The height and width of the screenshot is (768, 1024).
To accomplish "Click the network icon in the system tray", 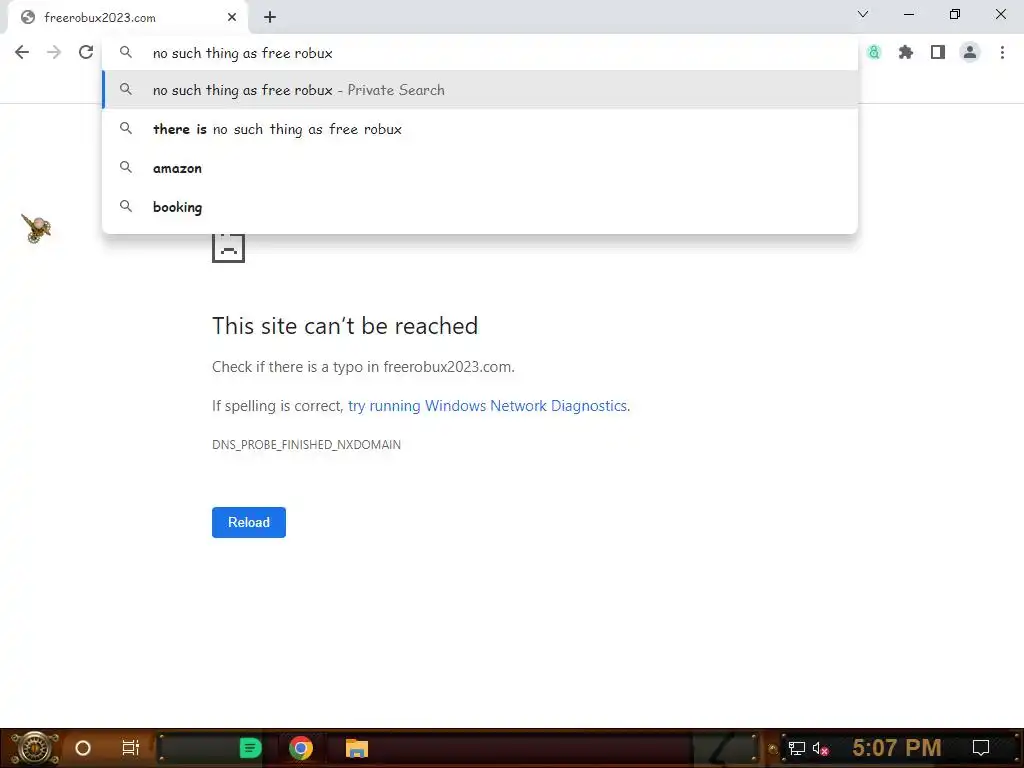I will [x=797, y=748].
